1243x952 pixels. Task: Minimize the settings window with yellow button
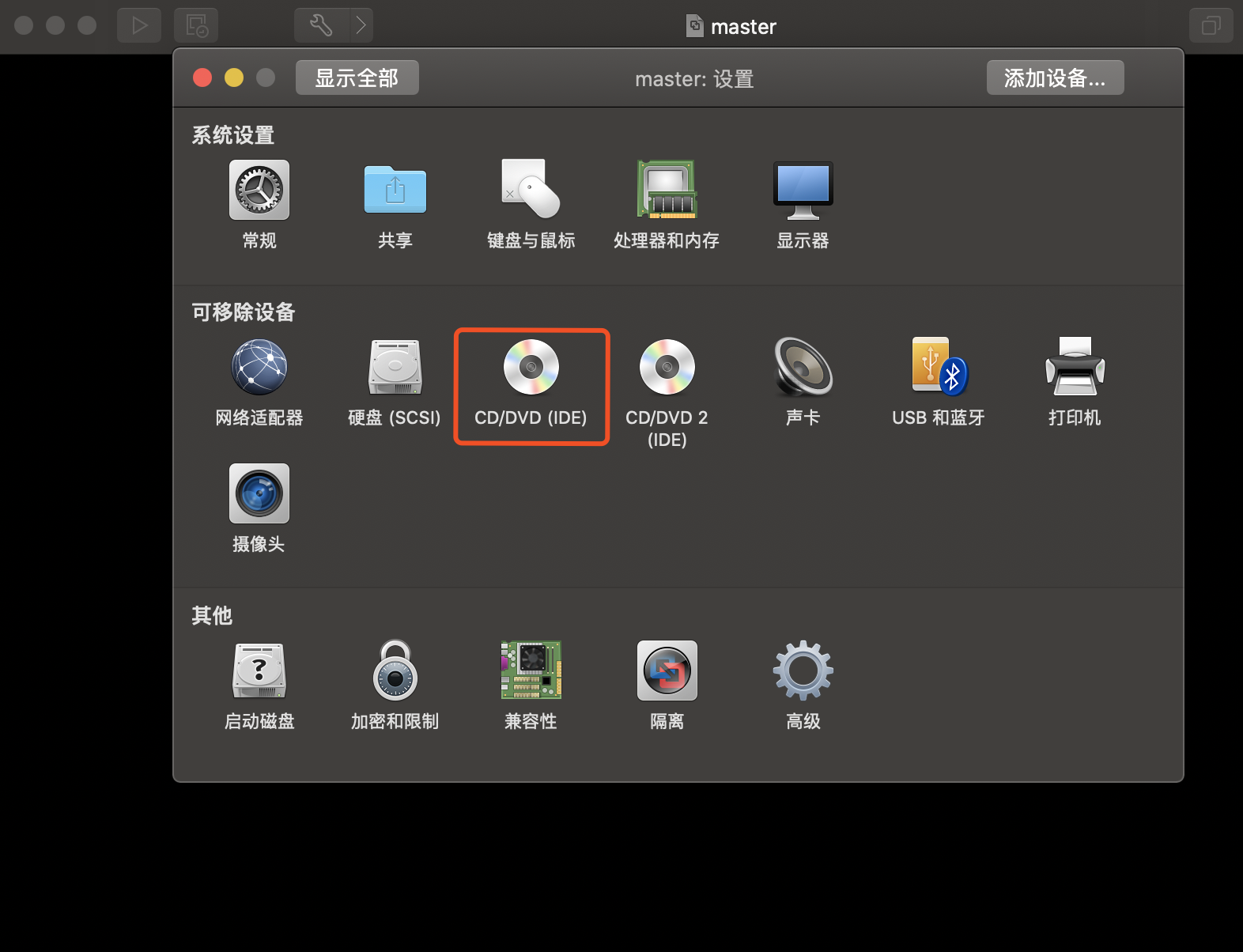[234, 77]
